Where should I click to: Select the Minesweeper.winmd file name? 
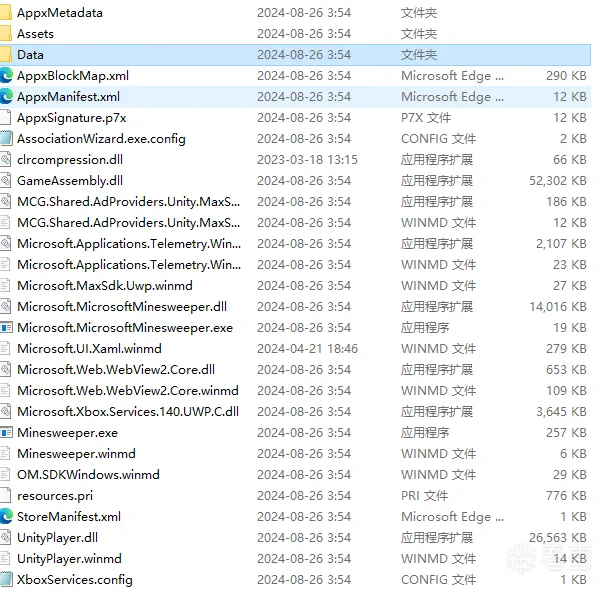76,454
